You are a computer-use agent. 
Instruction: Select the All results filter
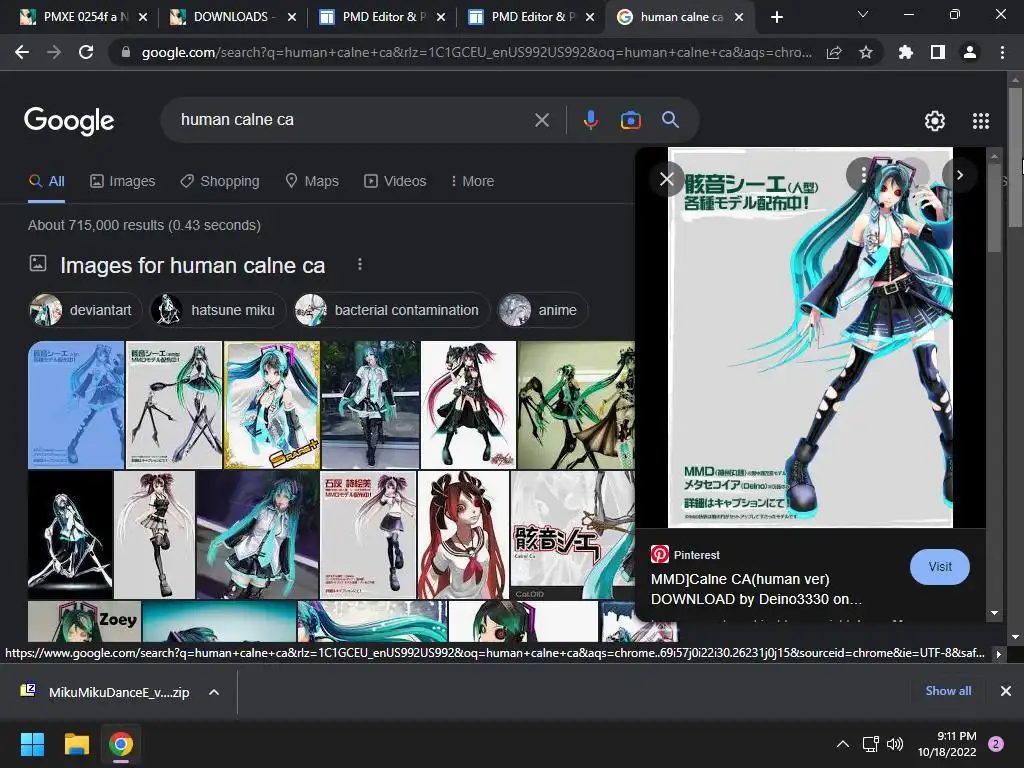[x=46, y=181]
